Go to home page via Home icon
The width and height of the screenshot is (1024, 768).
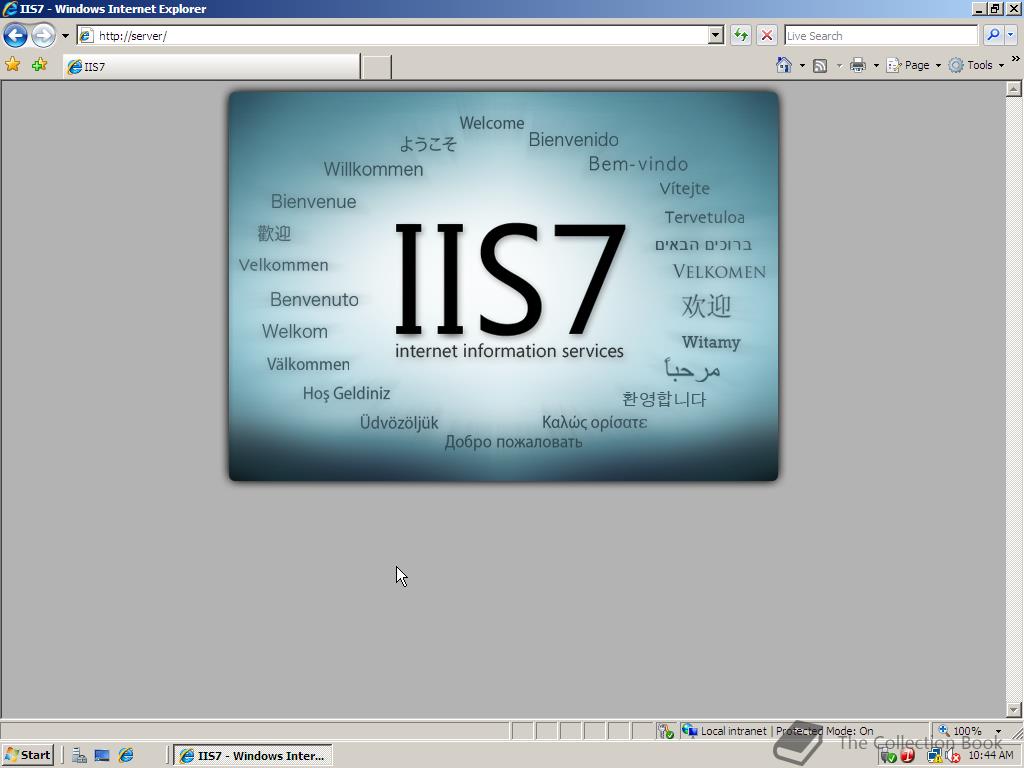coord(784,65)
